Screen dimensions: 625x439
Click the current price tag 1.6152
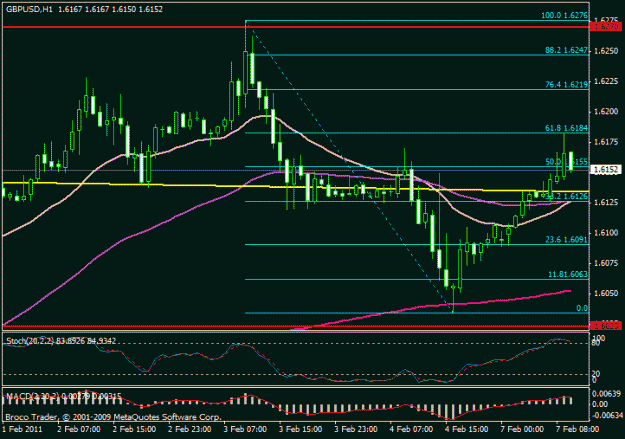(605, 170)
